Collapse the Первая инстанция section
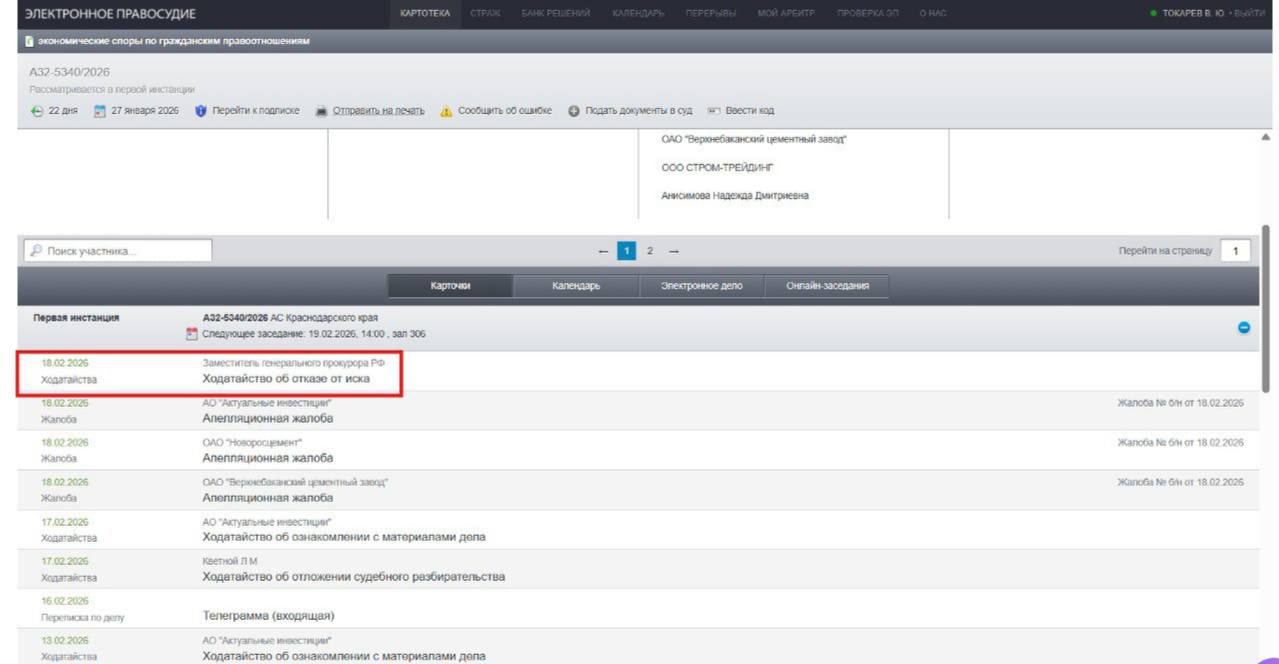Image resolution: width=1279 pixels, height=664 pixels. point(1244,327)
